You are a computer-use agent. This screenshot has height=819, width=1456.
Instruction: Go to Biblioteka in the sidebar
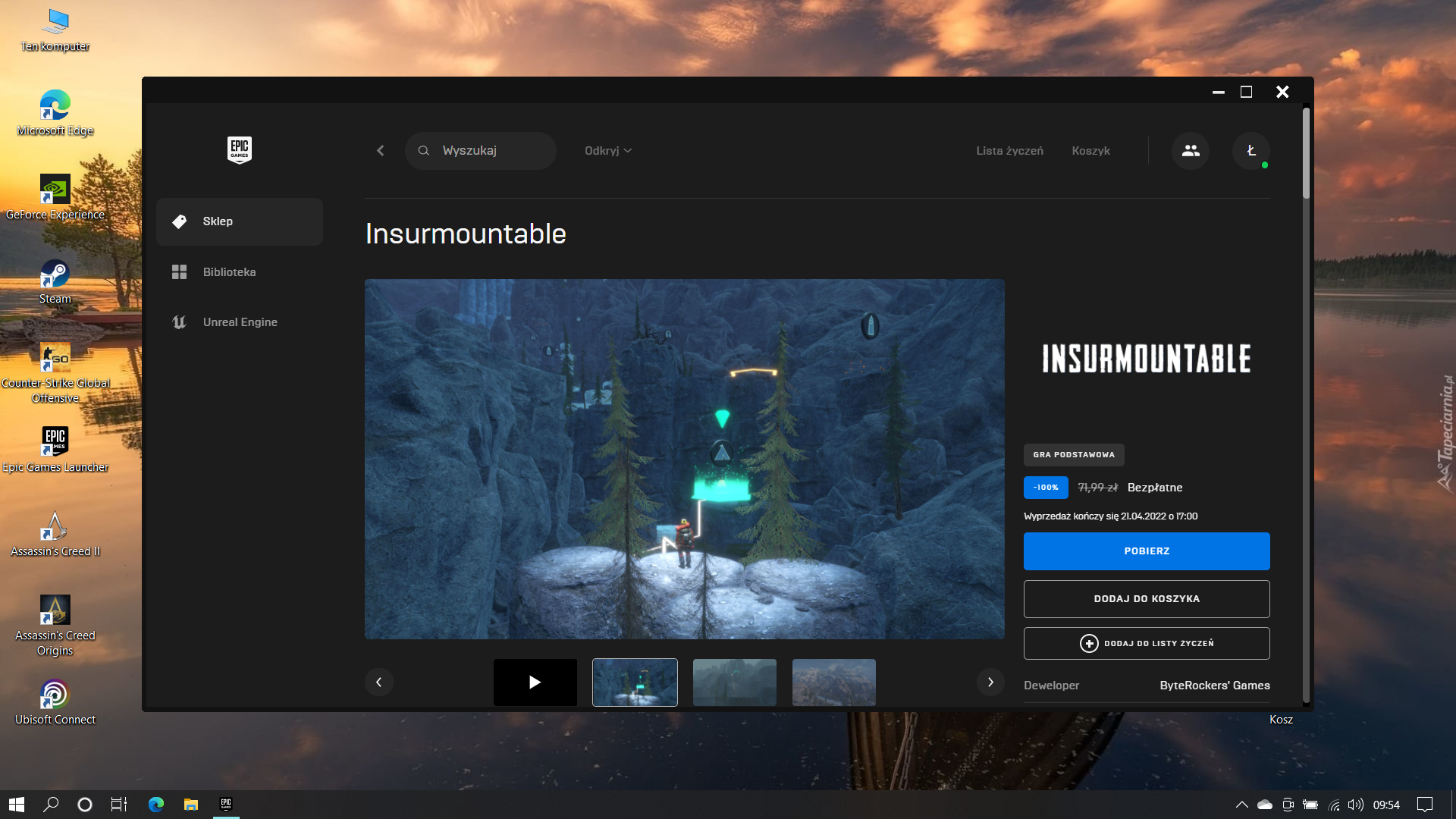(x=229, y=271)
